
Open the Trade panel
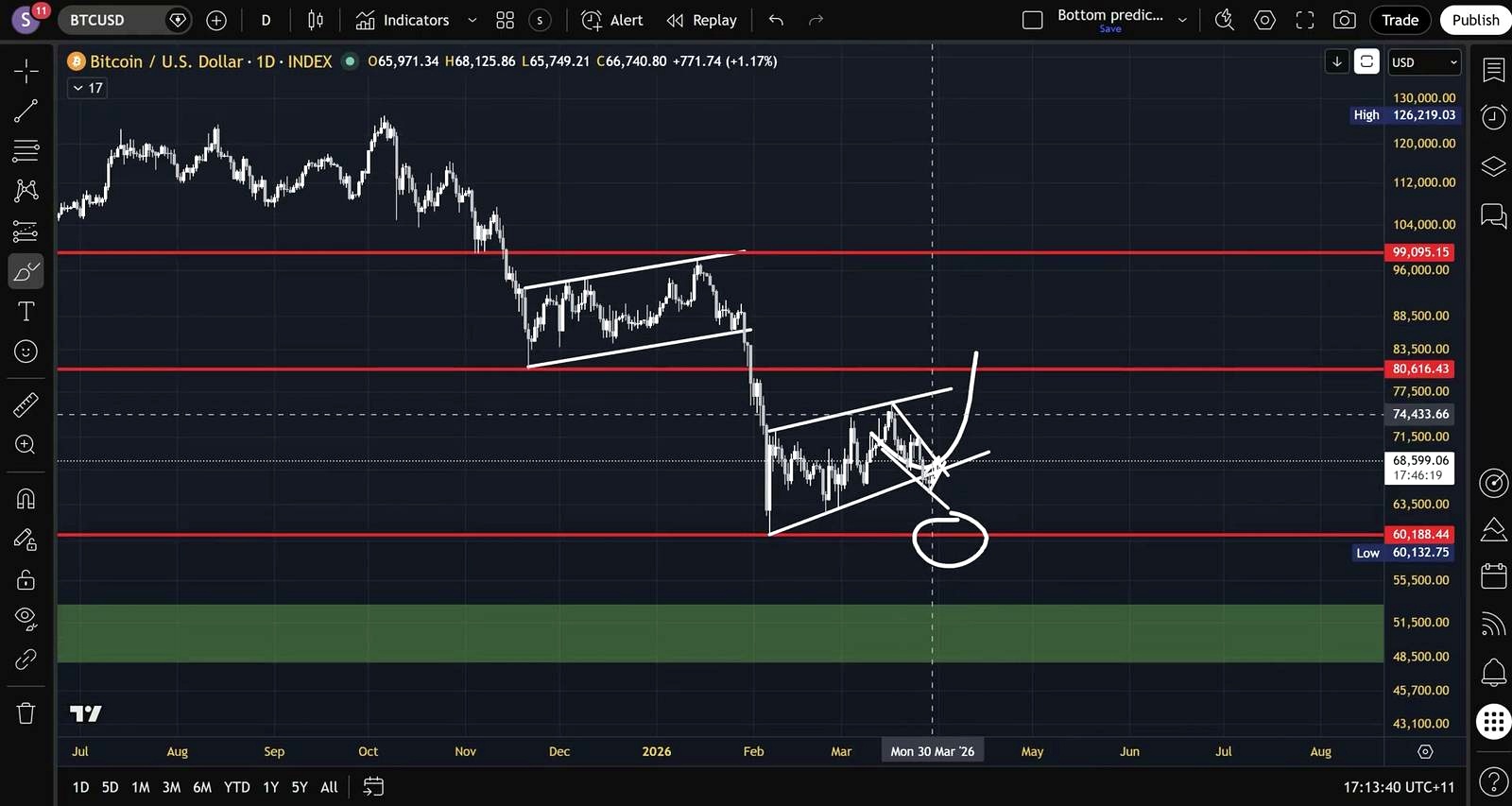pyautogui.click(x=1400, y=20)
